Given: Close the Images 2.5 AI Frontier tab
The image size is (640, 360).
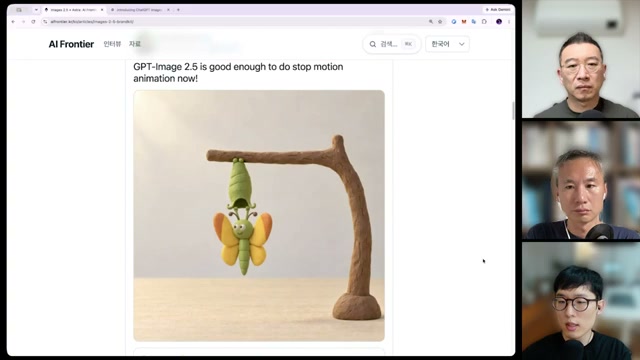Looking at the screenshot, I should (102, 10).
